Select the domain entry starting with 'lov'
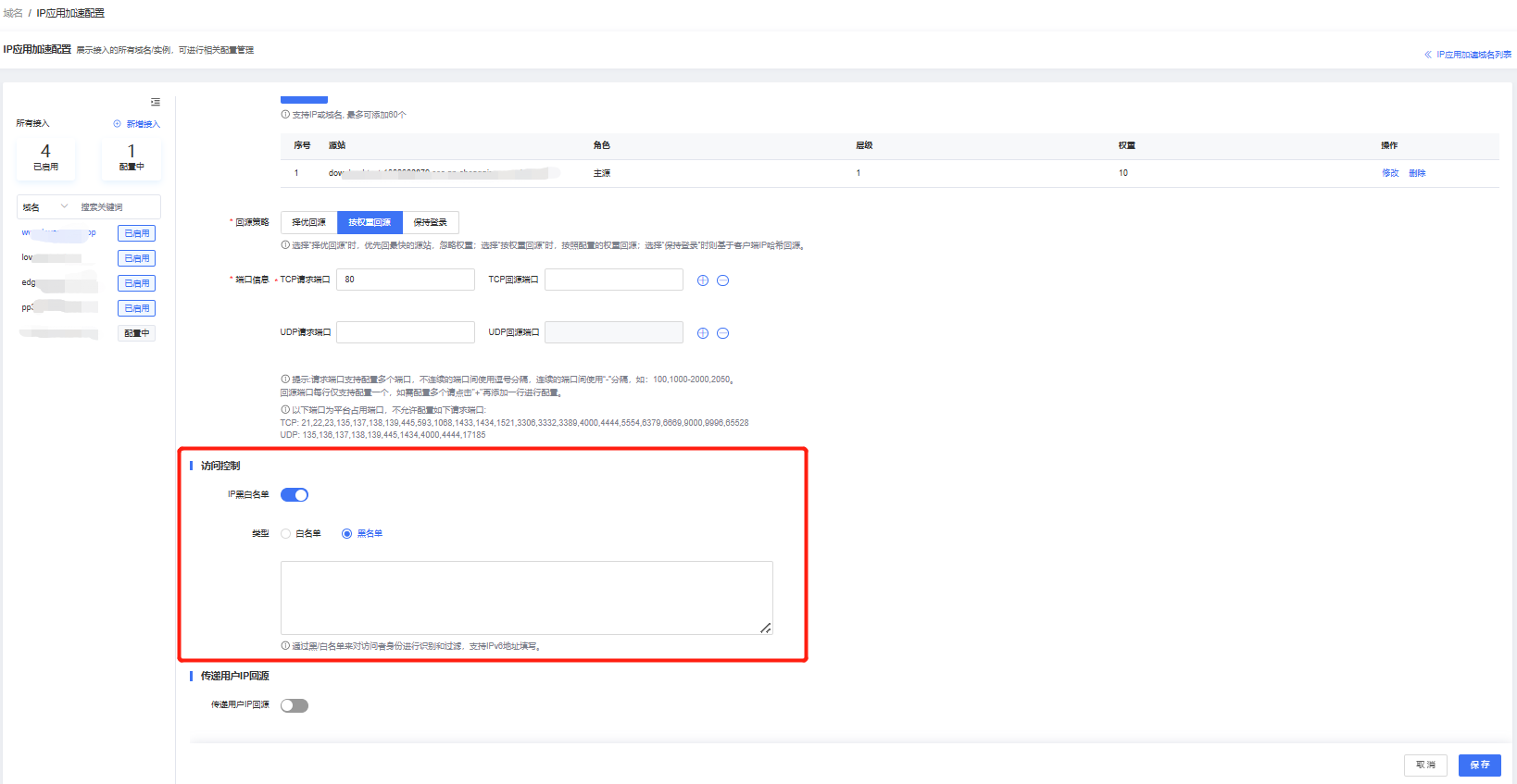The image size is (1517, 784). coord(53,258)
